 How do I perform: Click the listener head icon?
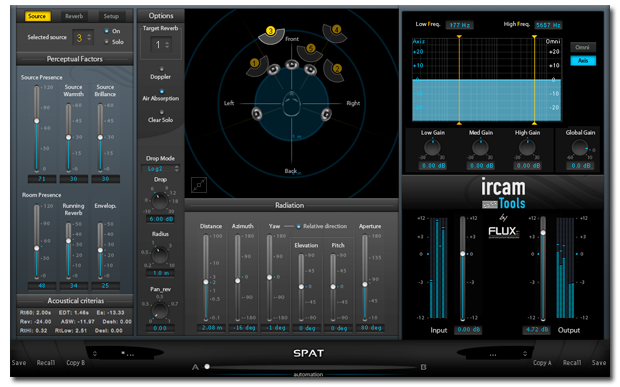click(291, 104)
